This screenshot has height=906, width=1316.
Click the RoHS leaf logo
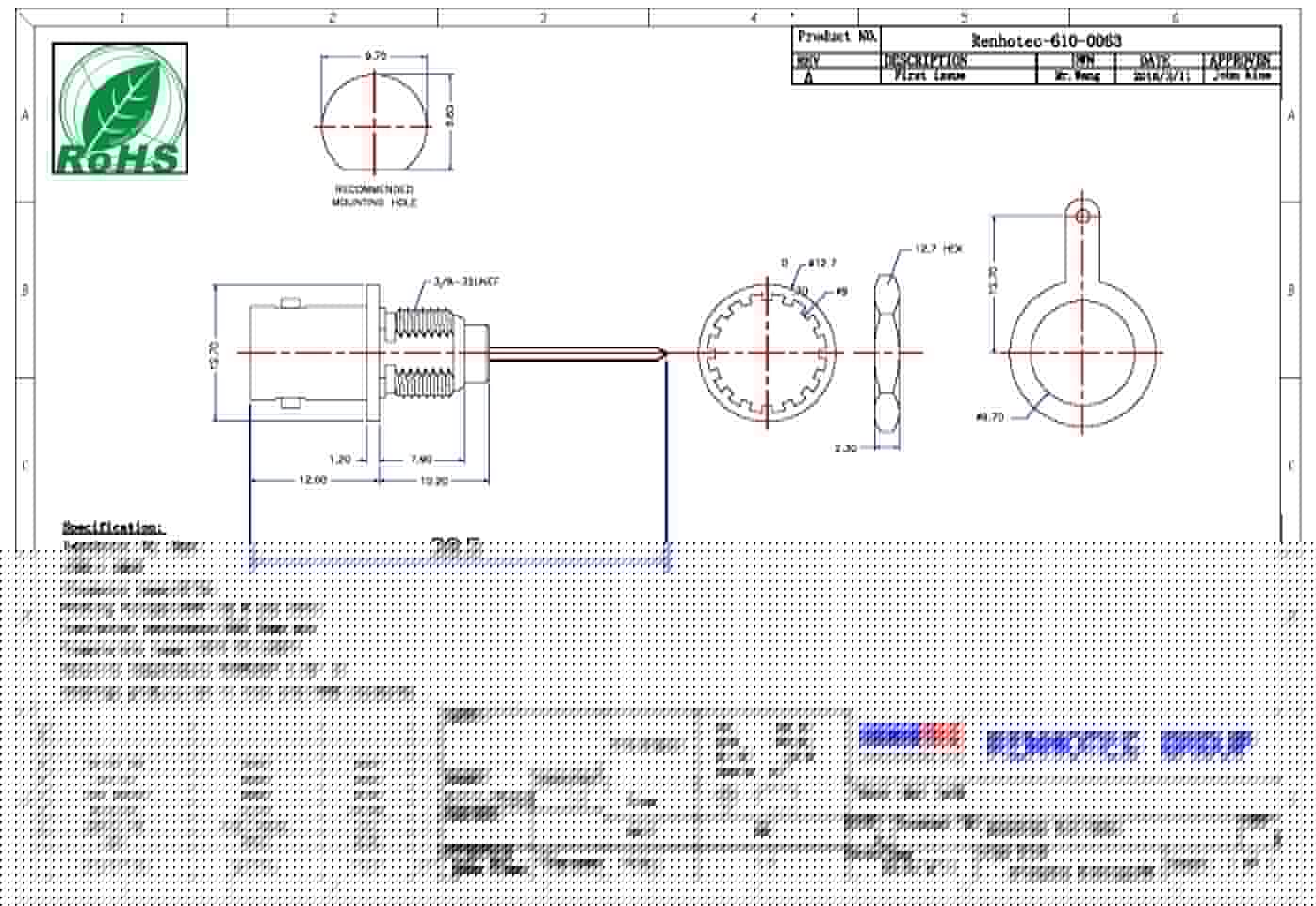tap(120, 109)
